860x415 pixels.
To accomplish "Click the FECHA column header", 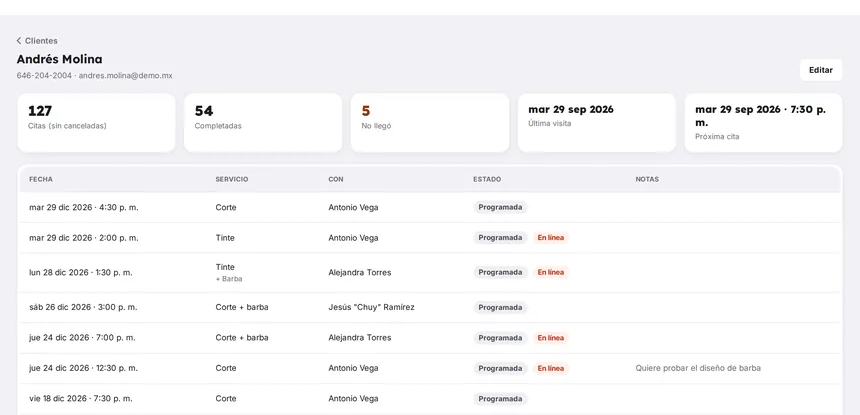I will pos(41,179).
